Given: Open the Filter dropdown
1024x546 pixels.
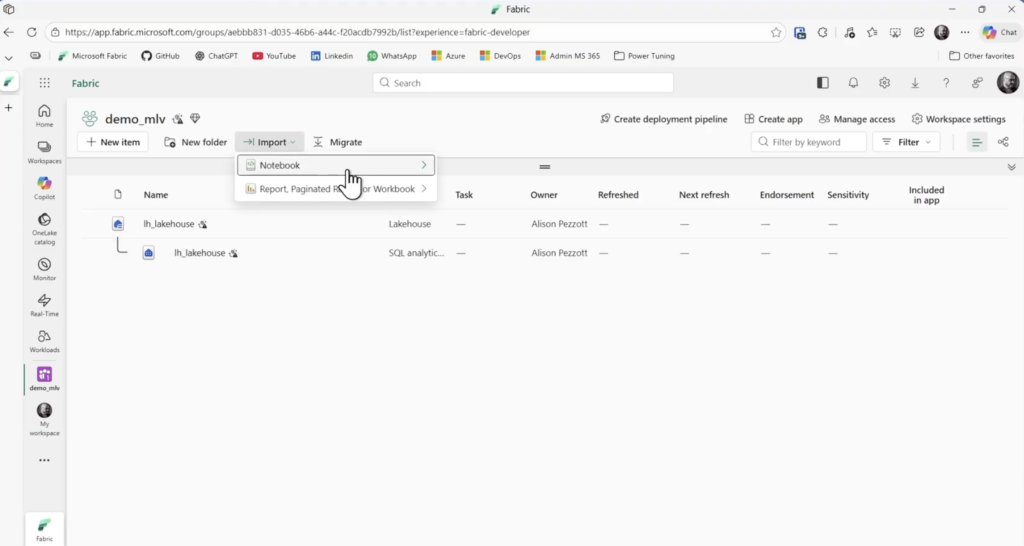Looking at the screenshot, I should pyautogui.click(x=906, y=142).
